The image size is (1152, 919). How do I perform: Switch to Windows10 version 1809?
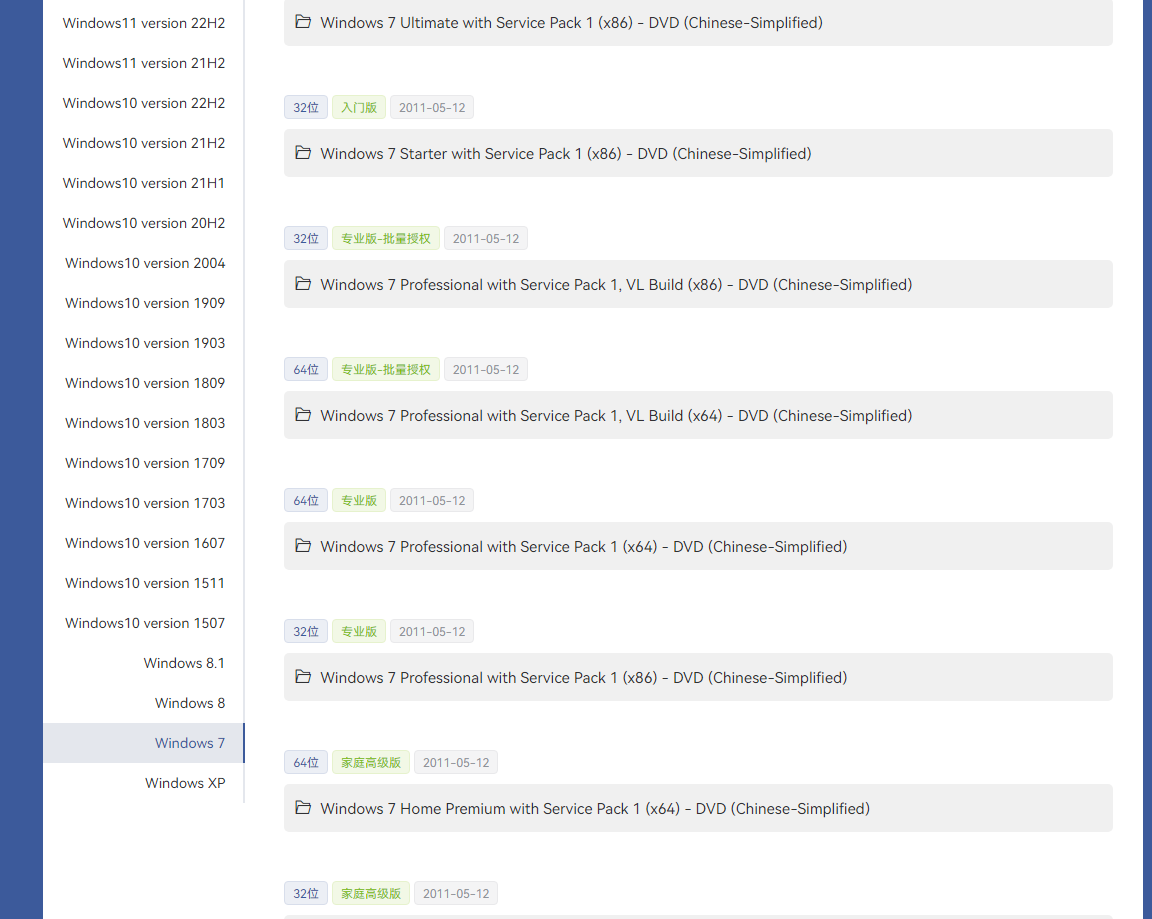(x=145, y=383)
